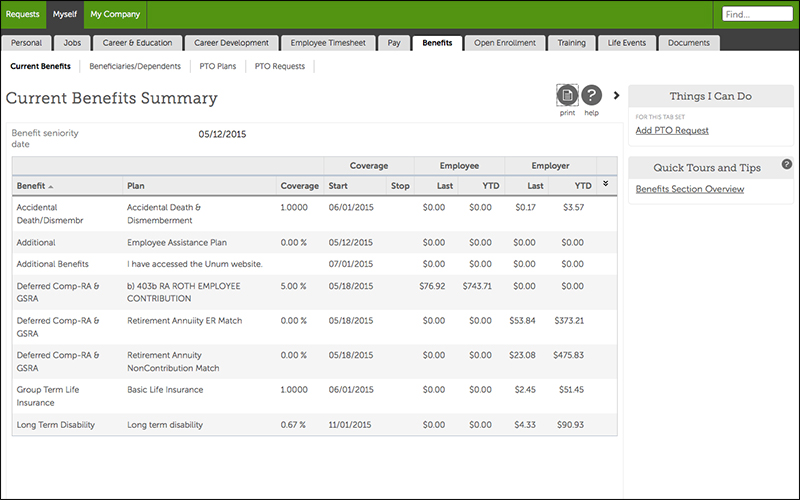Click the 5.00 % coverage value
Viewport: 800px width, 500px height.
pos(293,286)
